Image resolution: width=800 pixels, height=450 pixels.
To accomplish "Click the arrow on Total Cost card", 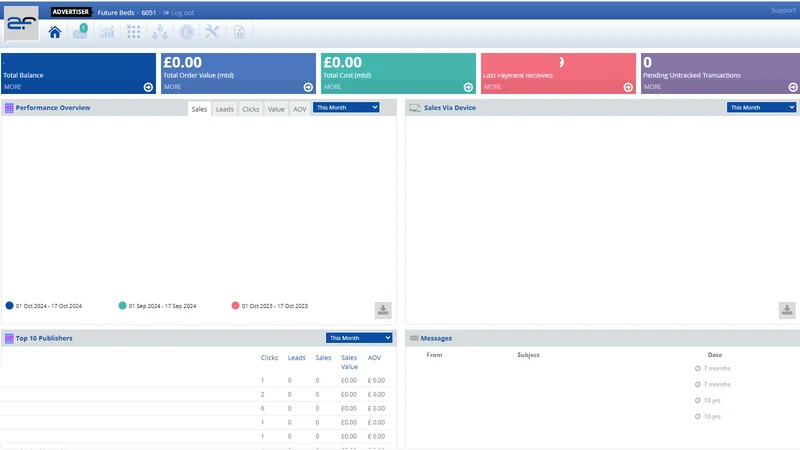I will coord(468,87).
